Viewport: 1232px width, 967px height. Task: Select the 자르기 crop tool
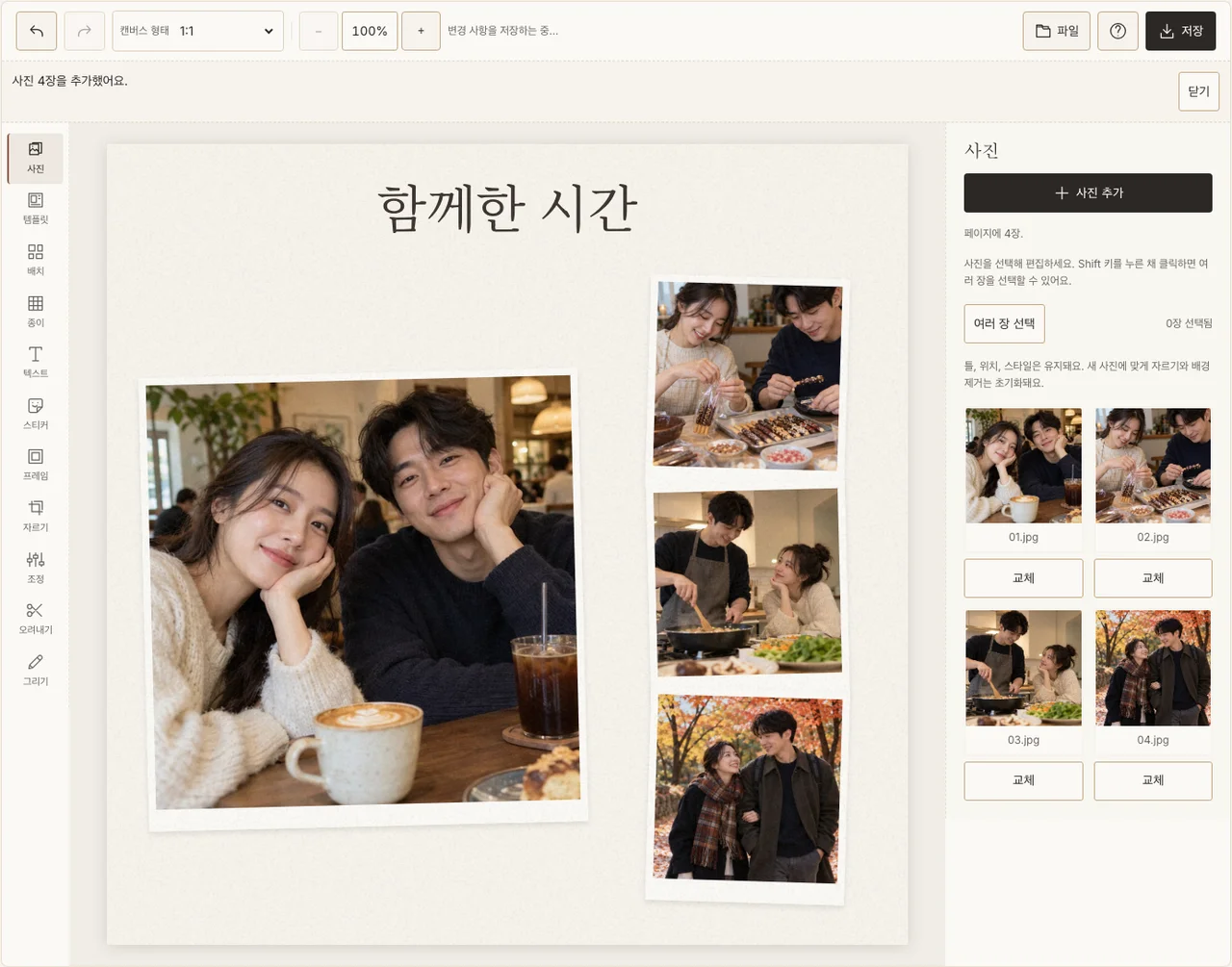(36, 517)
